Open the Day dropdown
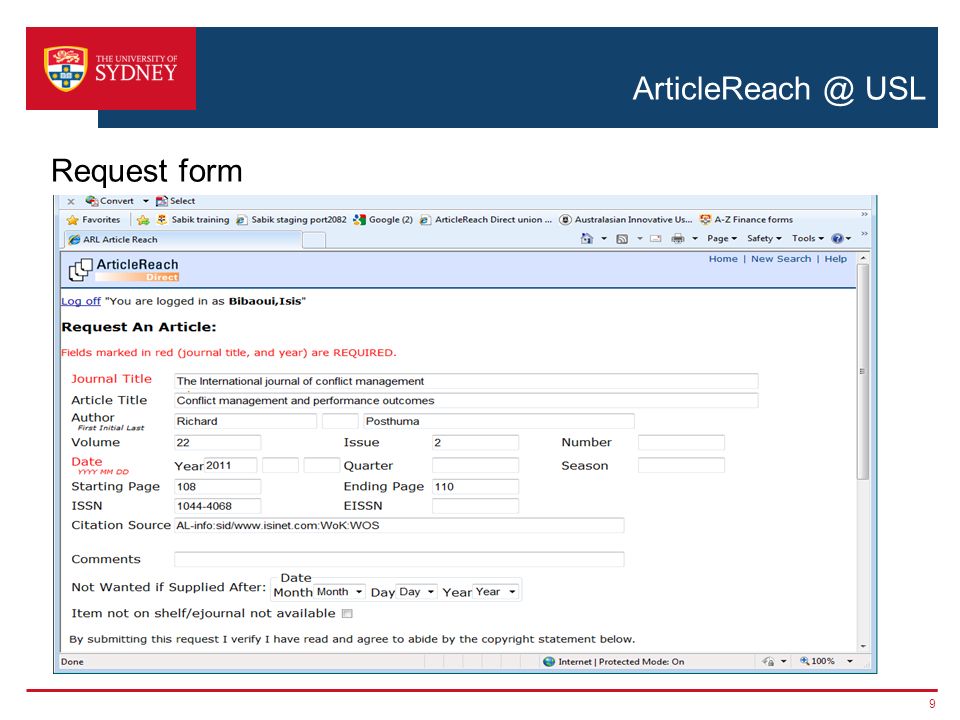Image resolution: width=960 pixels, height=720 pixels. pyautogui.click(x=416, y=592)
